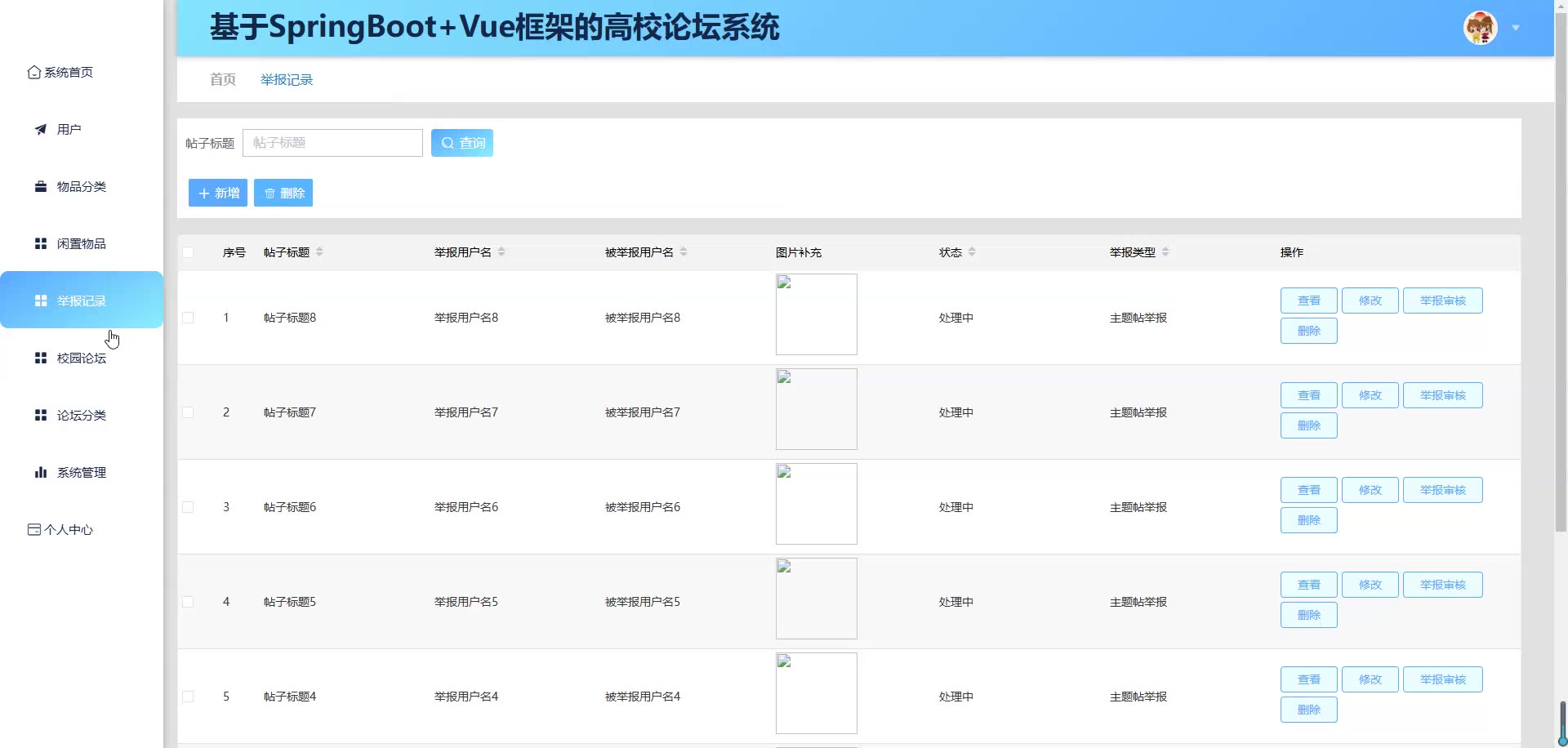Open image thumbnail in 帖子标题6 row
Image resolution: width=1568 pixels, height=748 pixels.
pos(817,504)
